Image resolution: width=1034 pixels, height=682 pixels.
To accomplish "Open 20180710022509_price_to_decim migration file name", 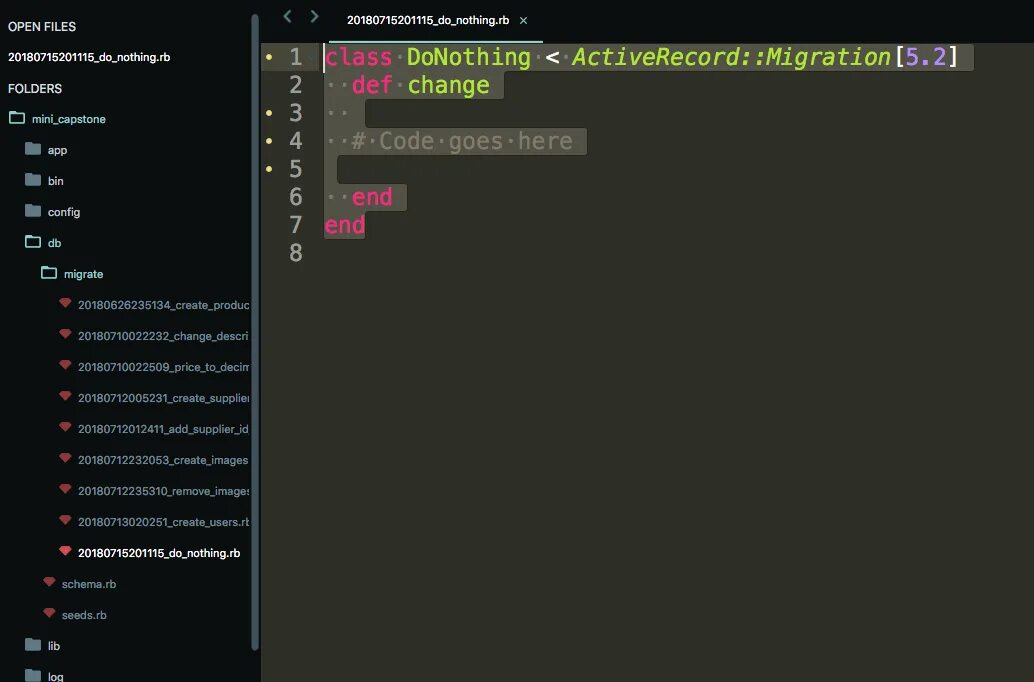I will pos(164,367).
